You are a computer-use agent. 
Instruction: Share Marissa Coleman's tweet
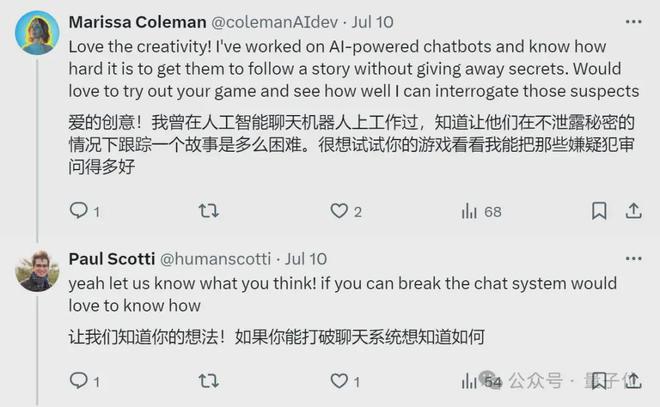tap(633, 211)
